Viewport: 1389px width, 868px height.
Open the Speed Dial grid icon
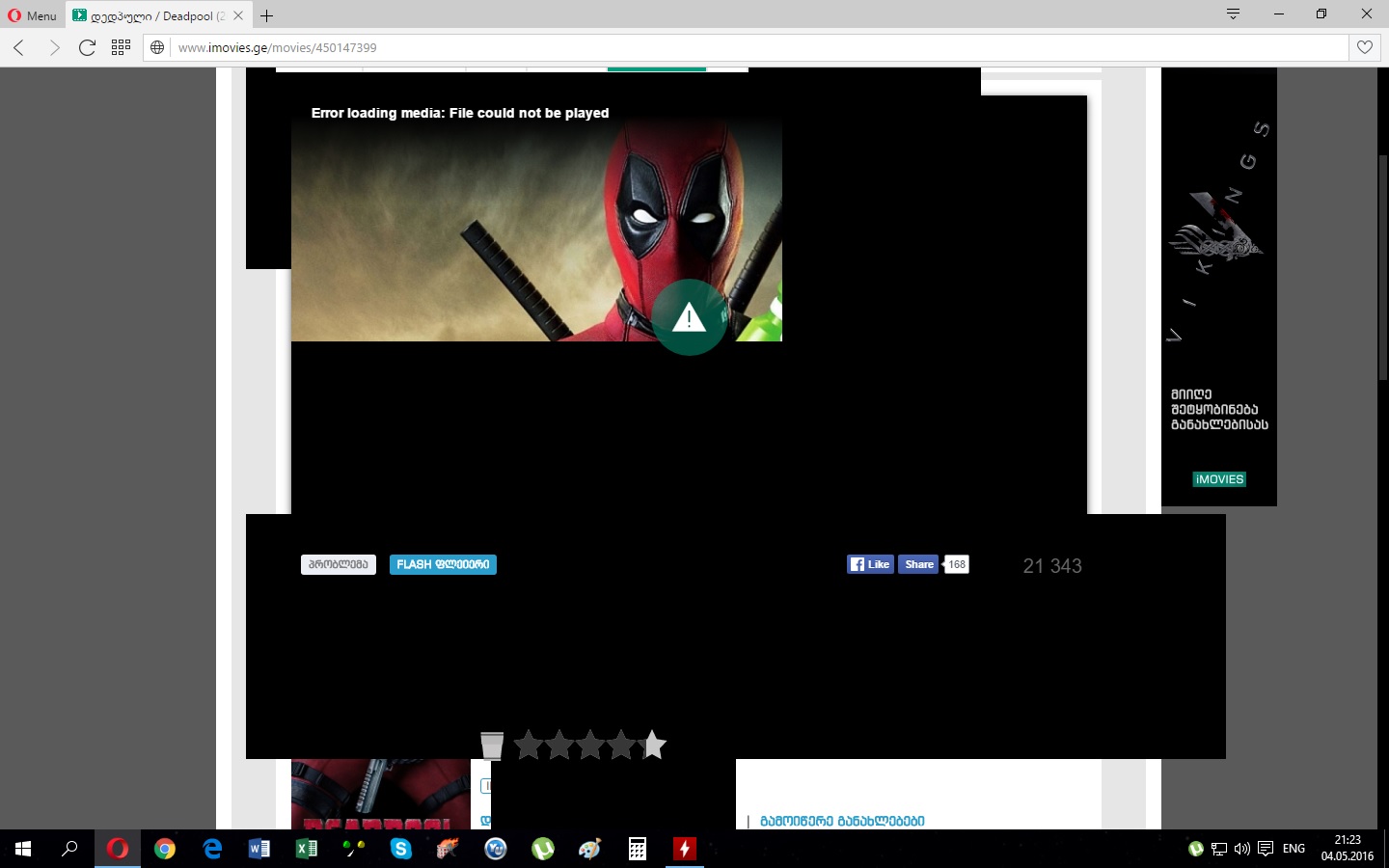pos(121,47)
